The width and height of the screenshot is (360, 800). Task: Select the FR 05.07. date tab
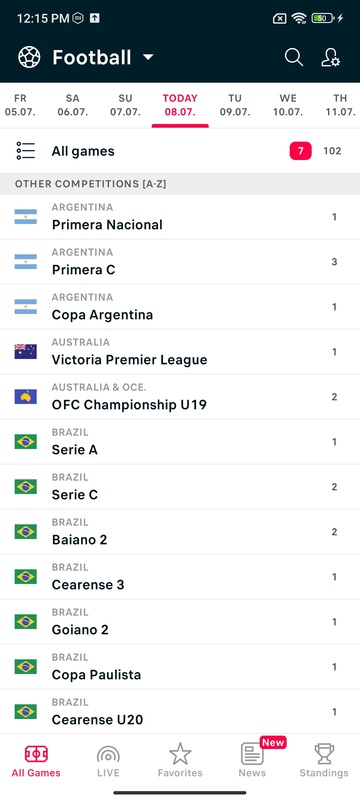pyautogui.click(x=20, y=105)
